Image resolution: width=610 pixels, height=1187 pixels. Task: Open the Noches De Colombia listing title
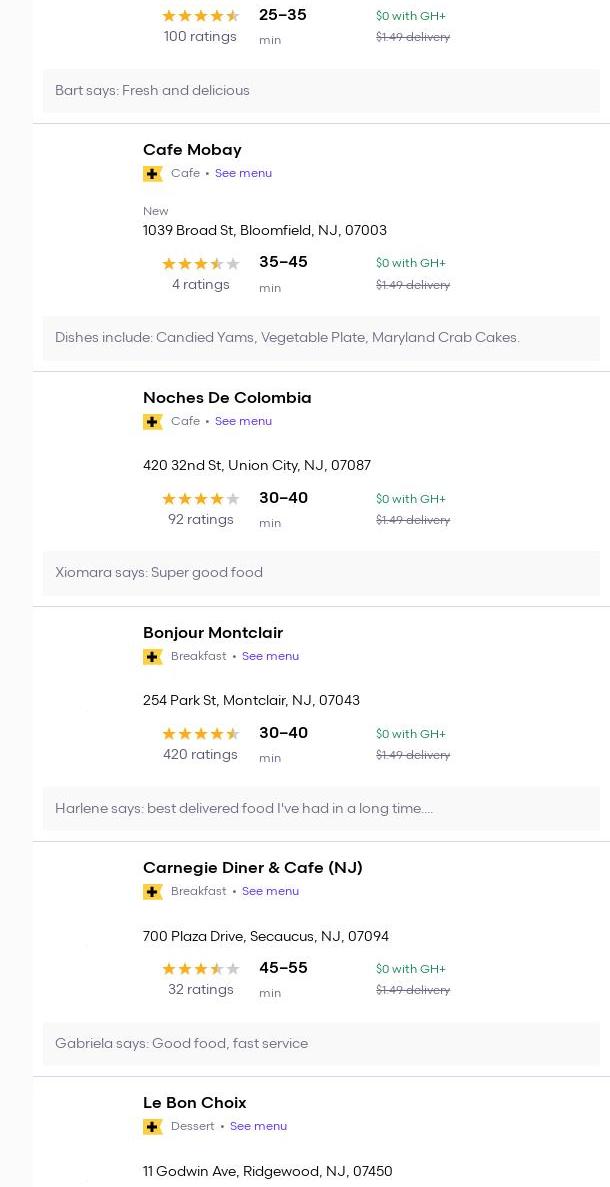227,398
